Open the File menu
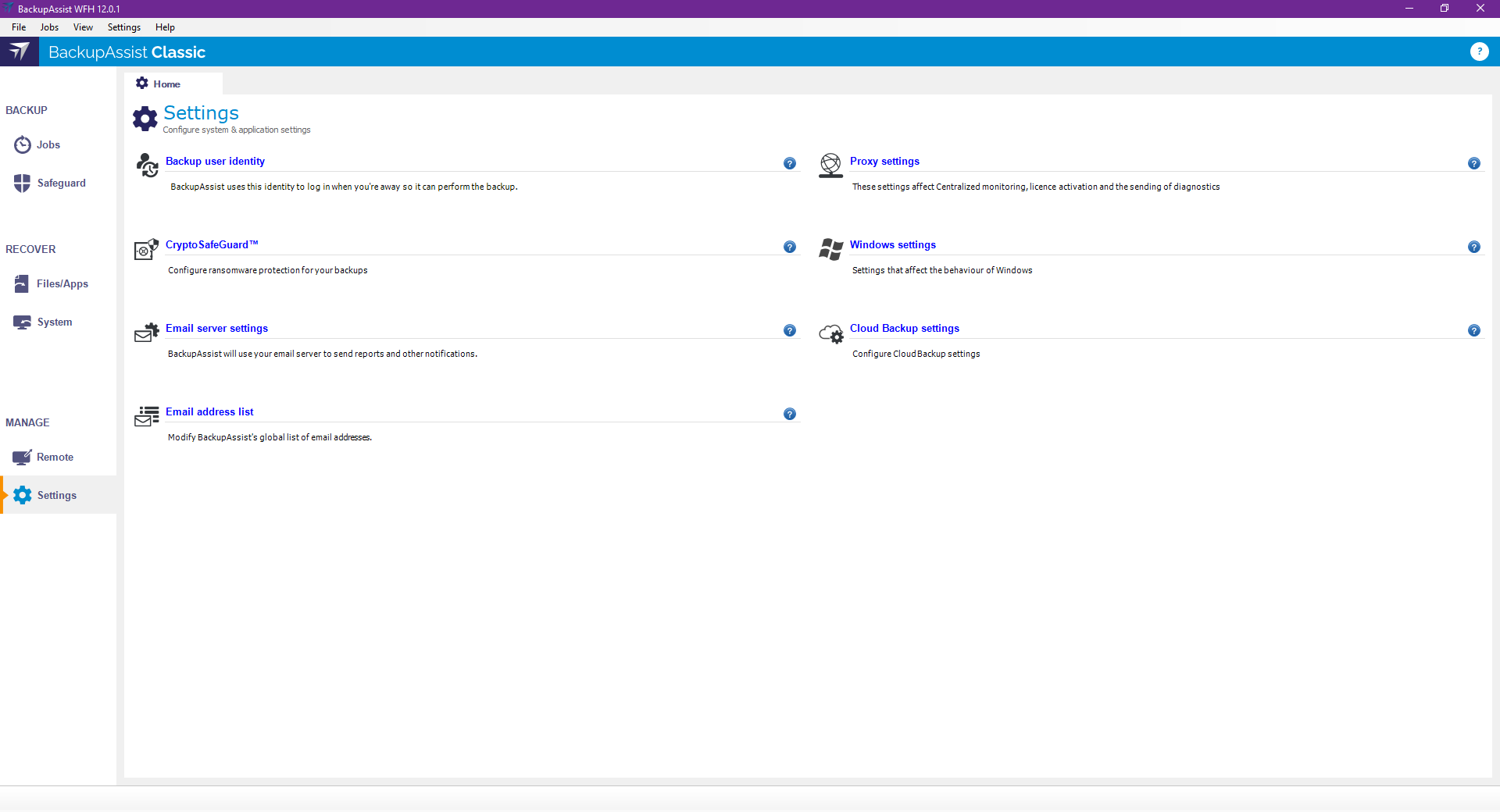The image size is (1500, 812). click(x=19, y=27)
